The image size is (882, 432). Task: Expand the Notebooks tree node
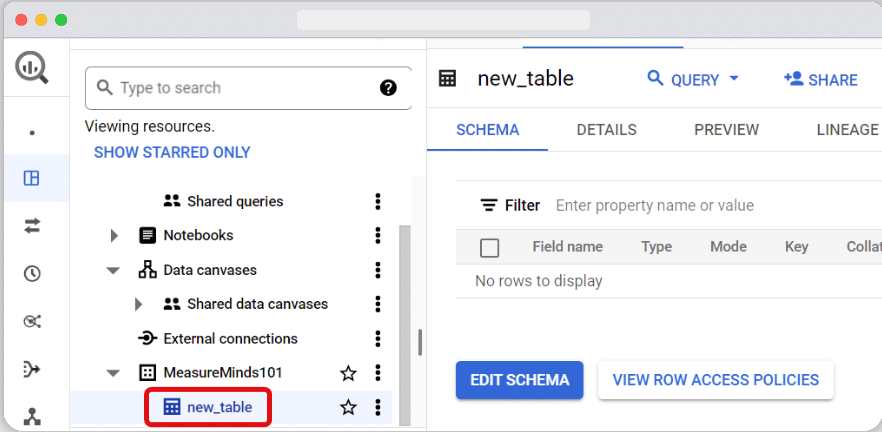click(x=114, y=236)
